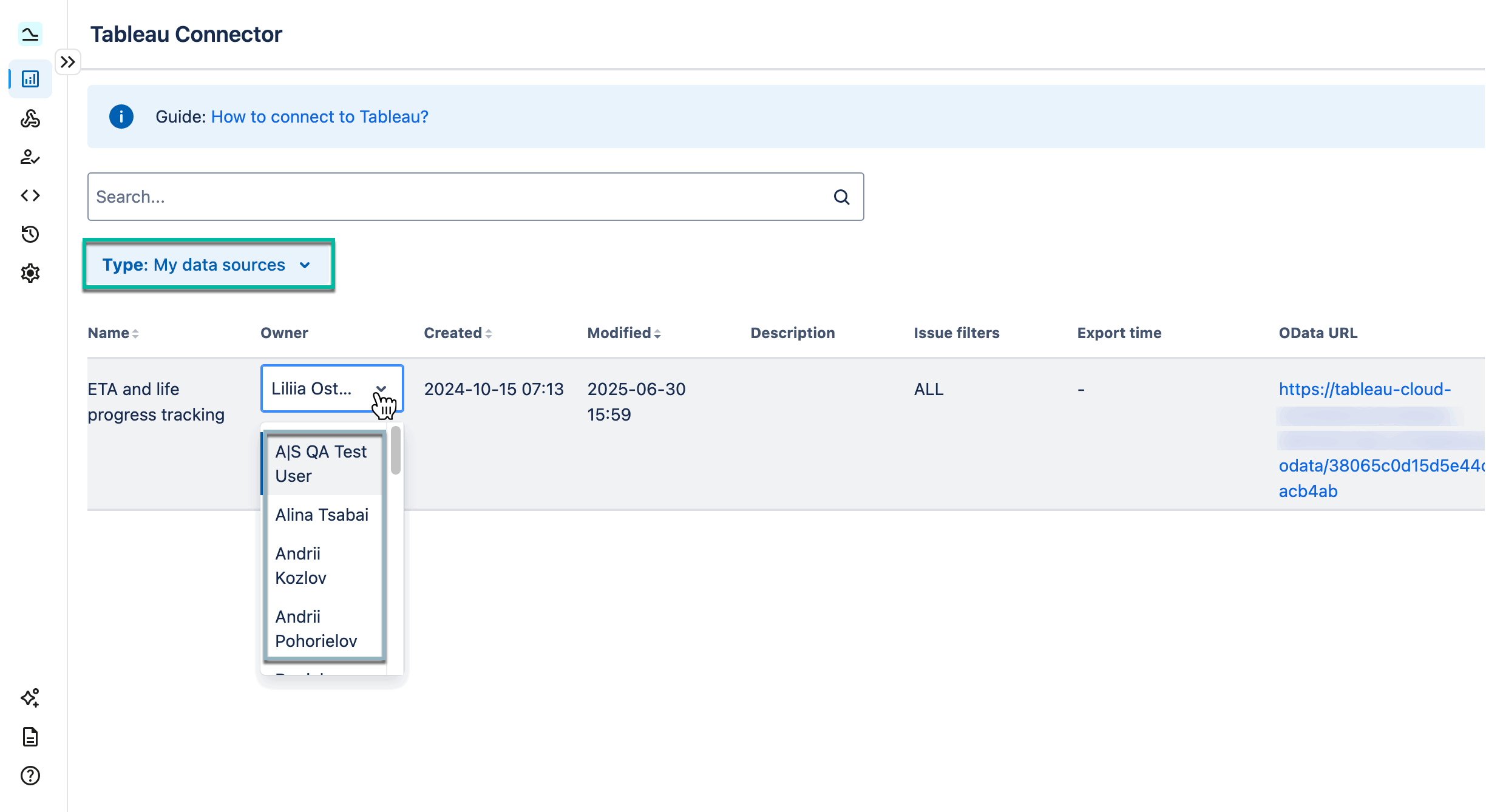Viewport: 1486px width, 812px height.
Task: Click the info icon in the guide banner
Action: click(x=121, y=117)
